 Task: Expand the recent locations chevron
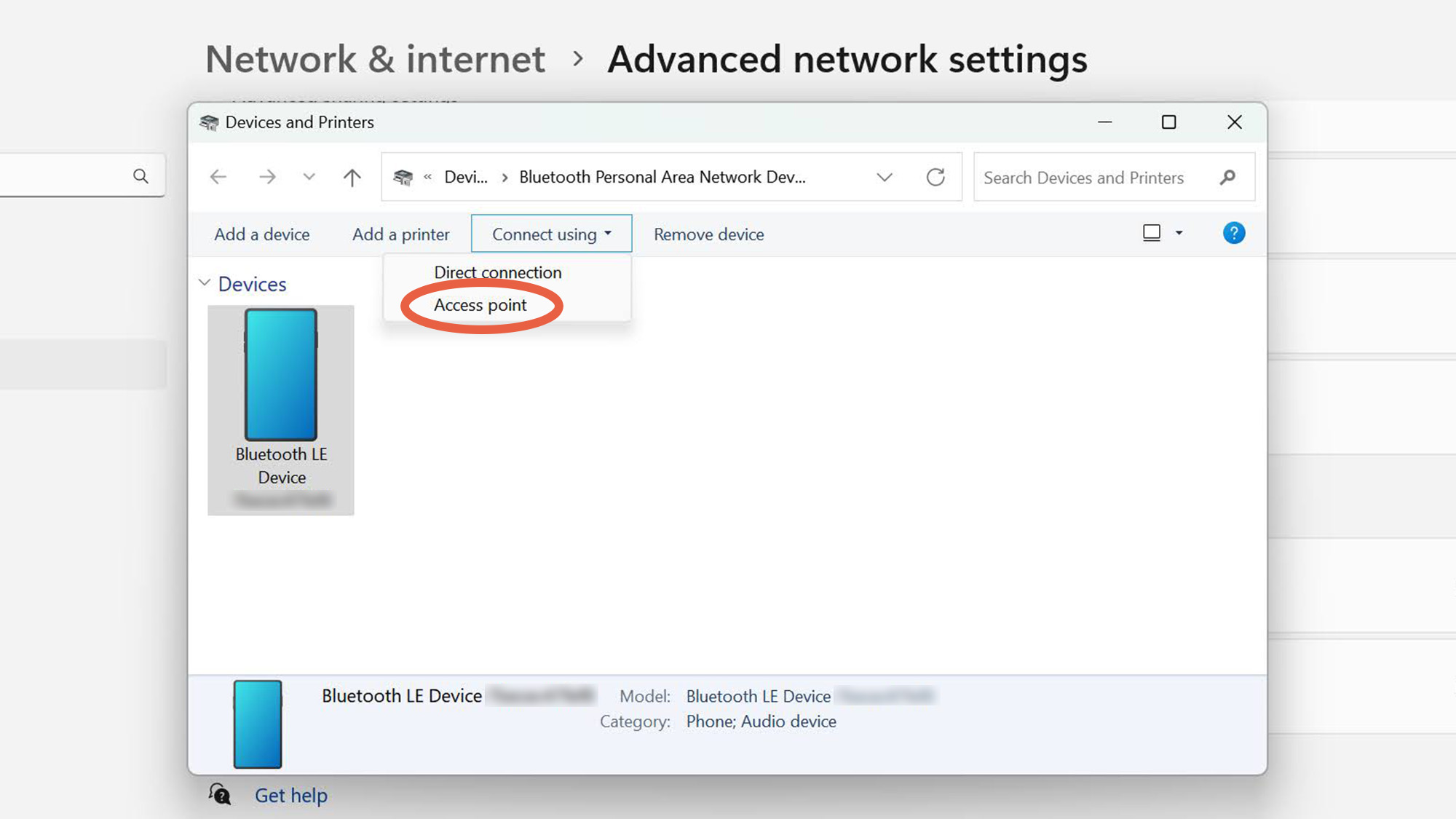tap(309, 177)
